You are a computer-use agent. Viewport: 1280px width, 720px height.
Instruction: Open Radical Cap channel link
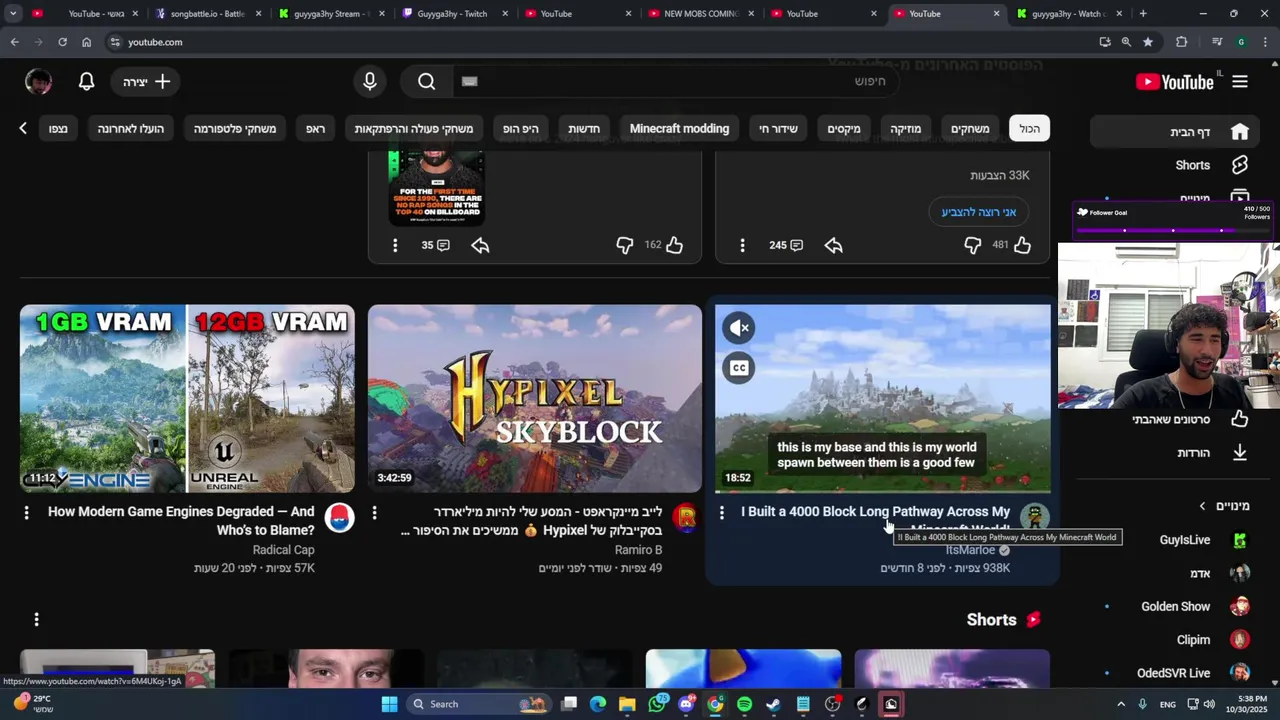[283, 550]
